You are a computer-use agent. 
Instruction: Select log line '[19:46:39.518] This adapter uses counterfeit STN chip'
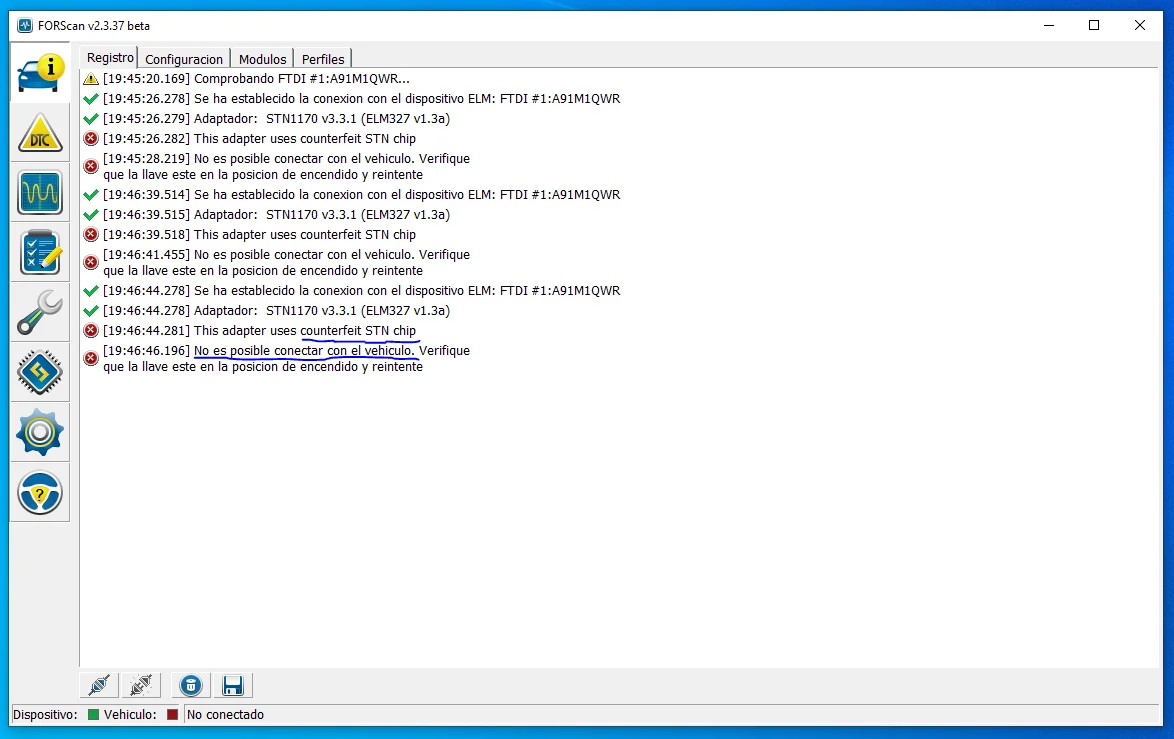point(259,234)
